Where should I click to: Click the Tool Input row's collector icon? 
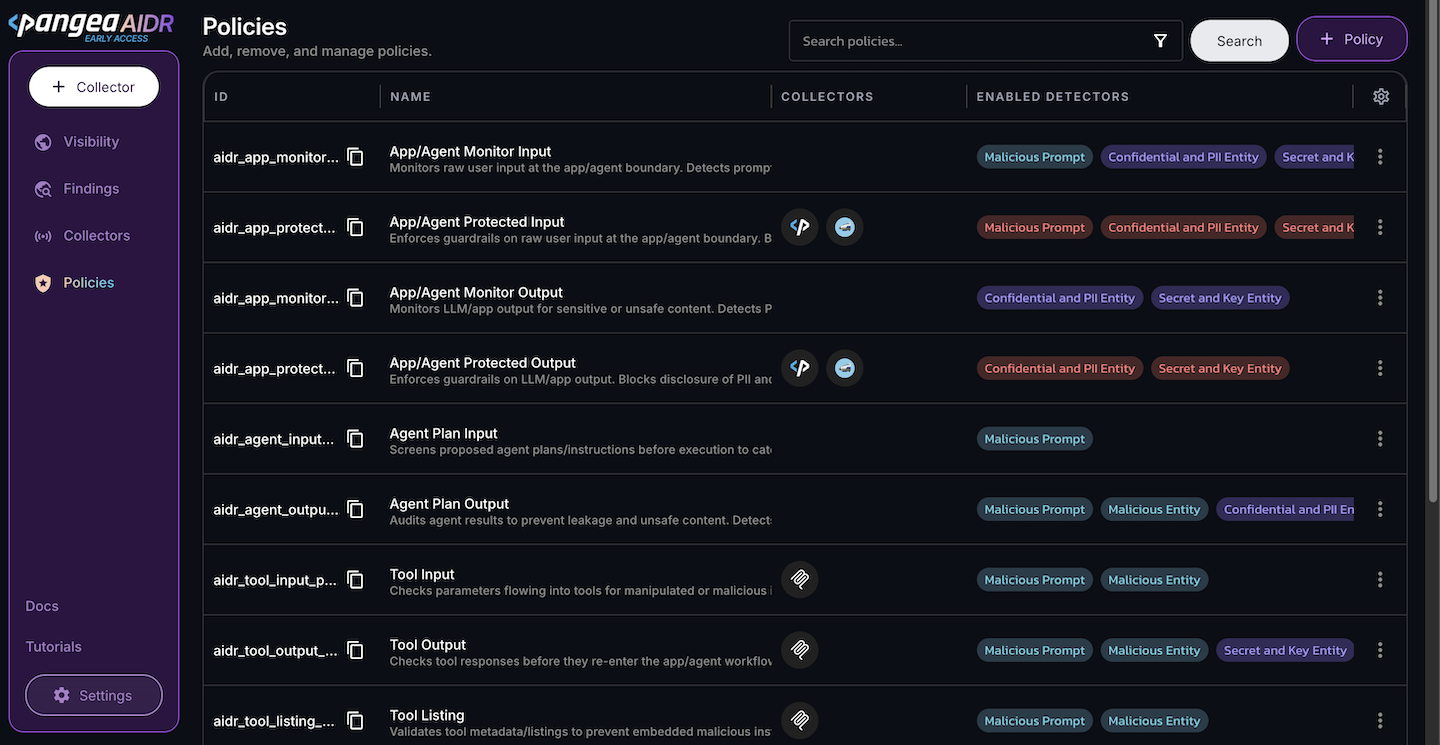coord(800,579)
